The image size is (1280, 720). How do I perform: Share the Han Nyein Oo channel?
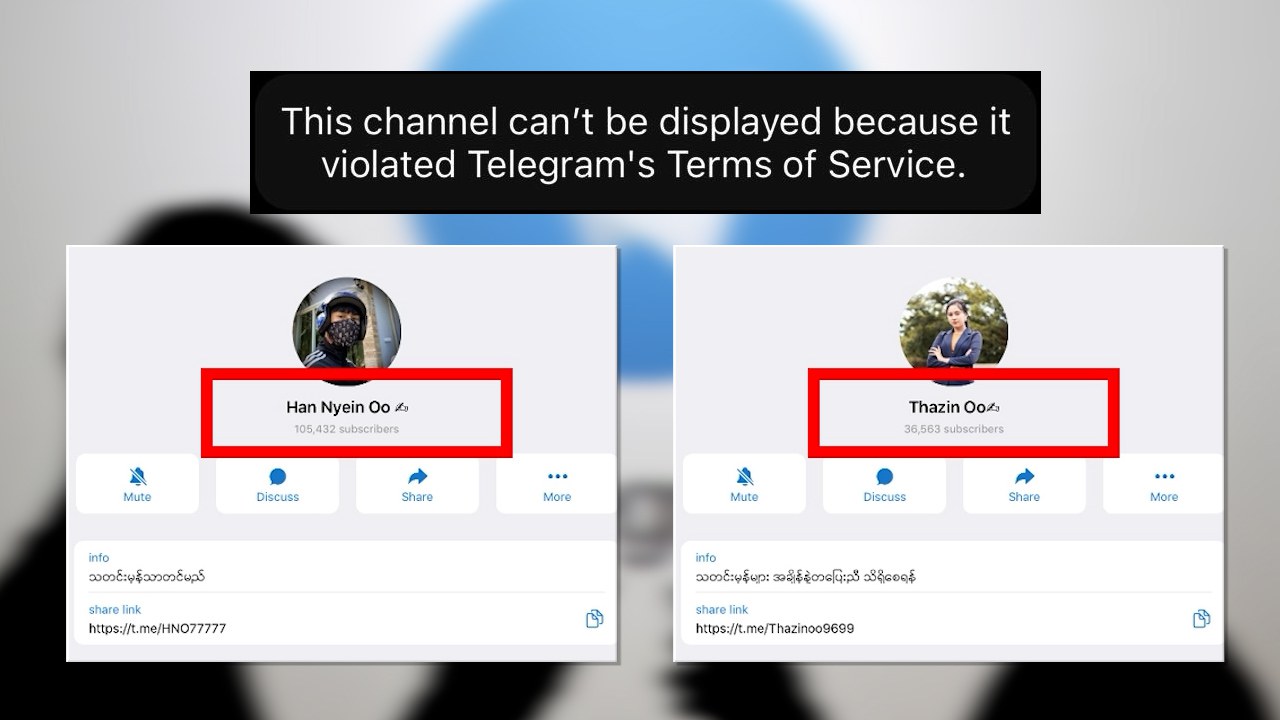pyautogui.click(x=417, y=484)
